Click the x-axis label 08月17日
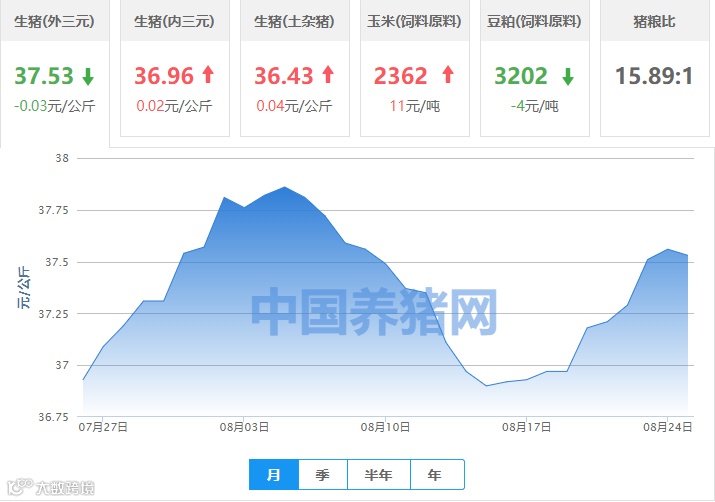 click(527, 427)
